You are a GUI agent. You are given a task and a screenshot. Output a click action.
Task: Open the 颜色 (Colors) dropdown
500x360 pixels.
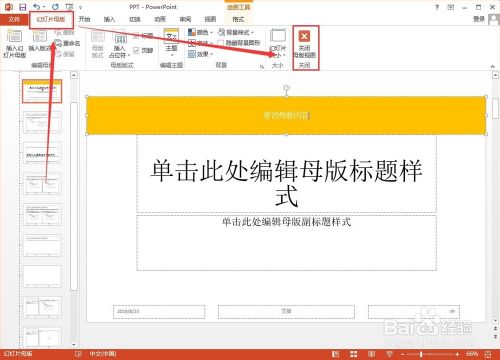pos(200,32)
